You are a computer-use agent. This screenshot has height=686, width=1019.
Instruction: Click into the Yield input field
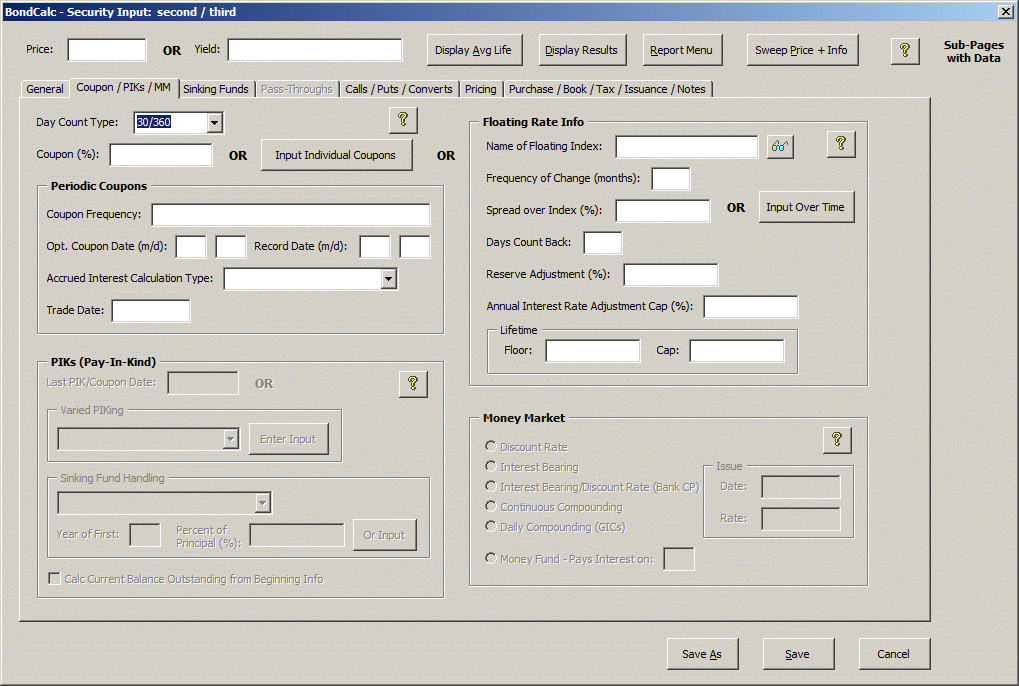pyautogui.click(x=314, y=50)
